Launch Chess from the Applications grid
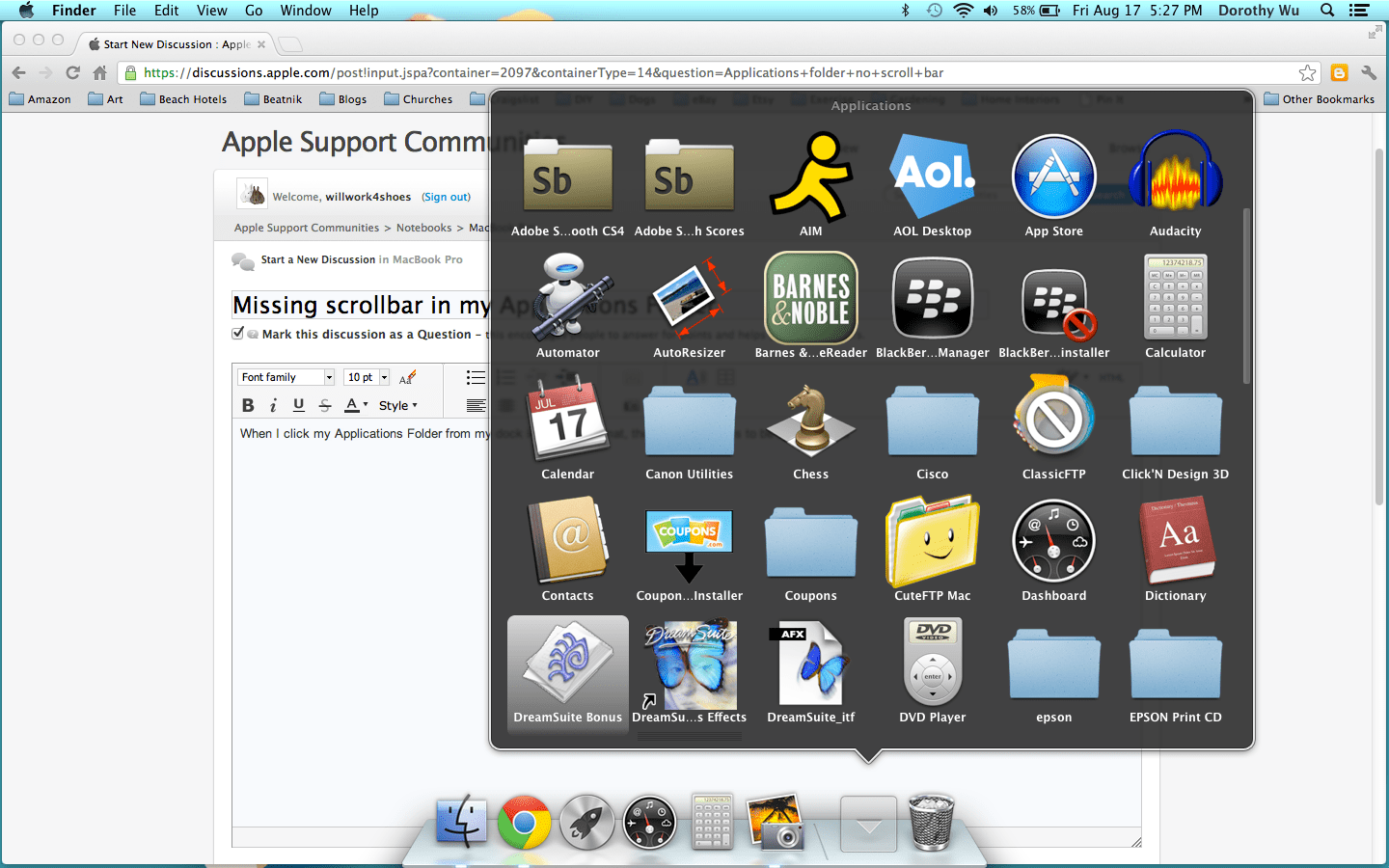The height and width of the screenshot is (868, 1389). point(810,420)
